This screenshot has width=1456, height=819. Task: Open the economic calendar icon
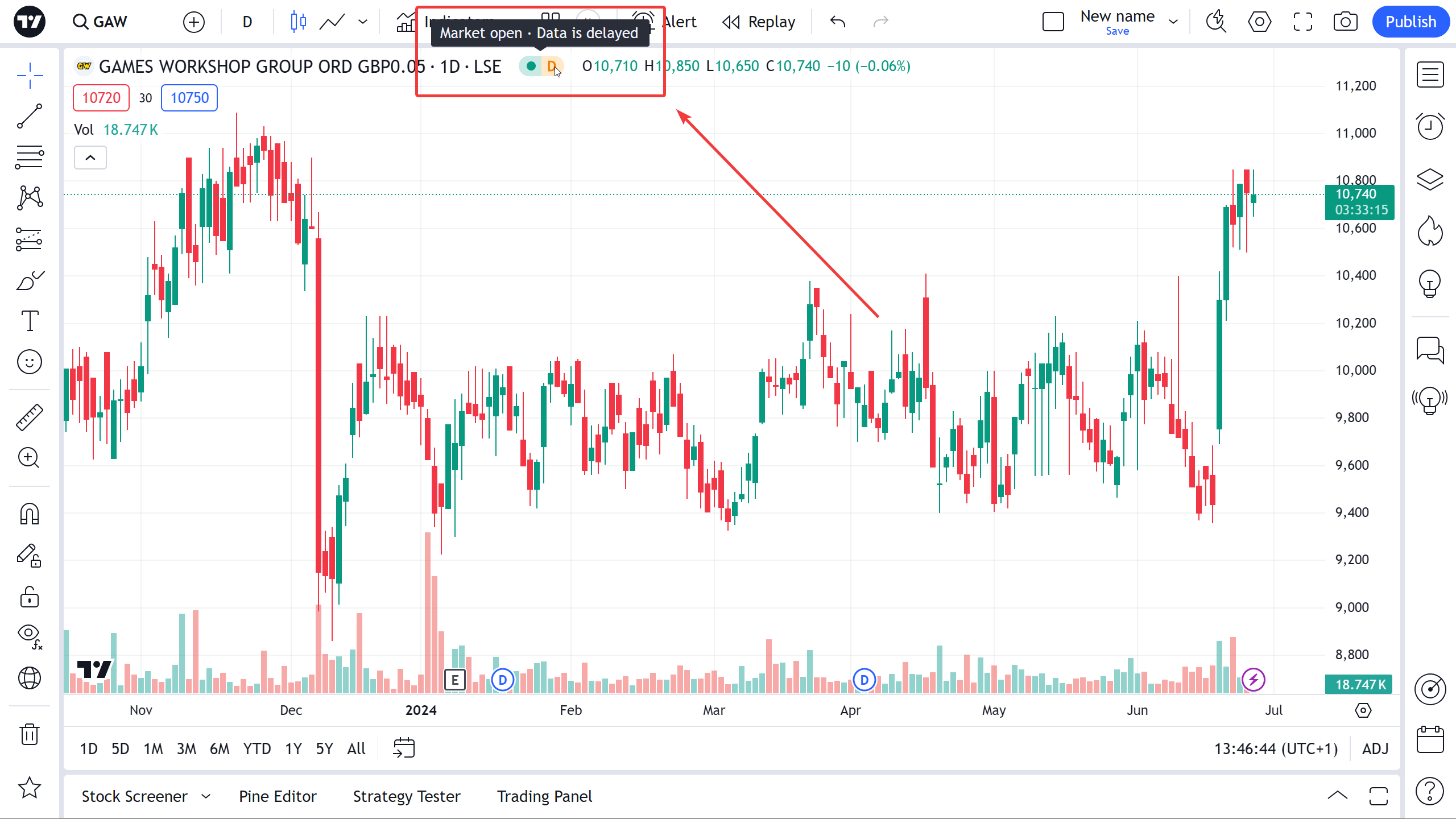pyautogui.click(x=1430, y=739)
